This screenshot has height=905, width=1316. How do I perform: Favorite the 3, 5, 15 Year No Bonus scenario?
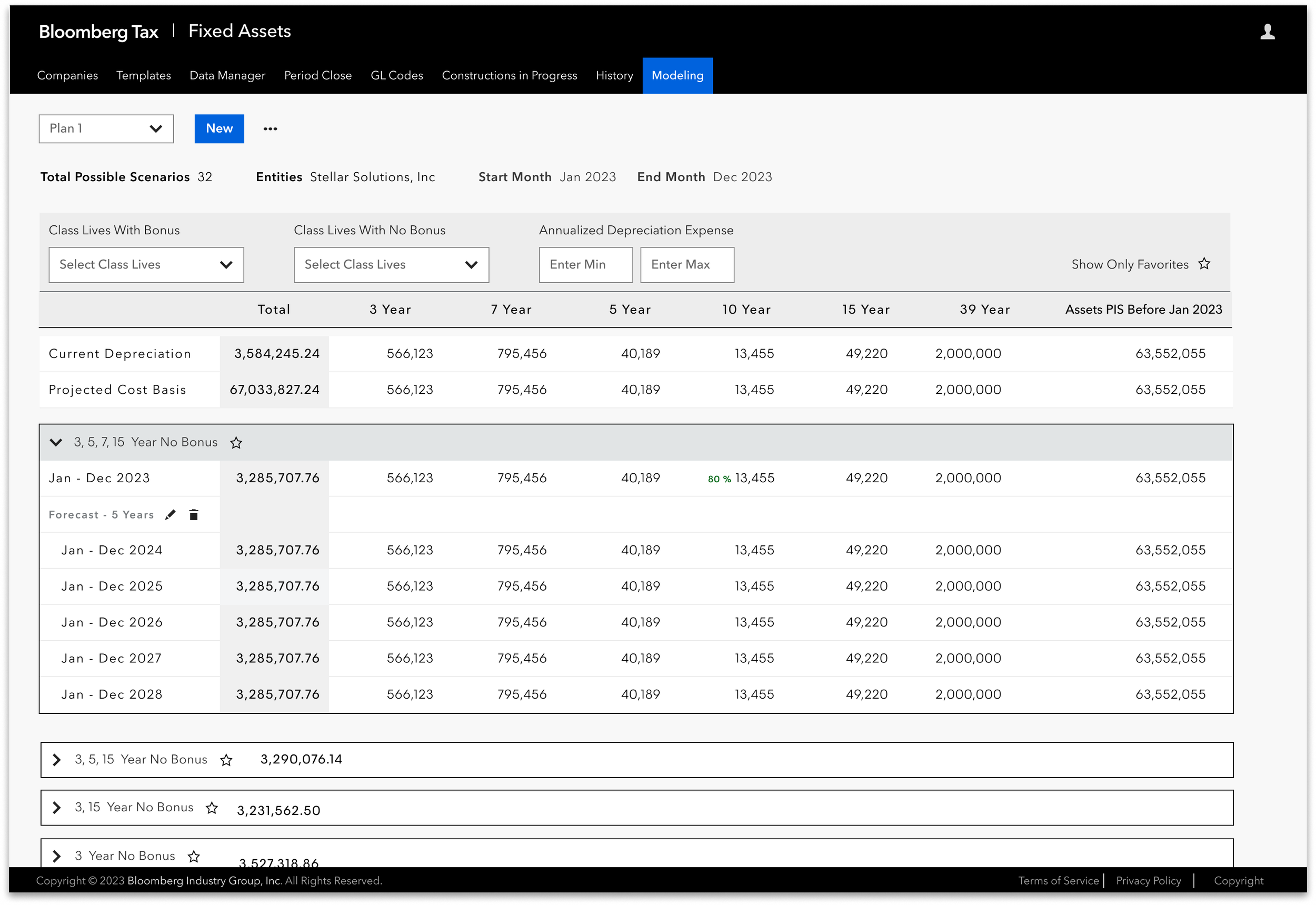pos(226,760)
